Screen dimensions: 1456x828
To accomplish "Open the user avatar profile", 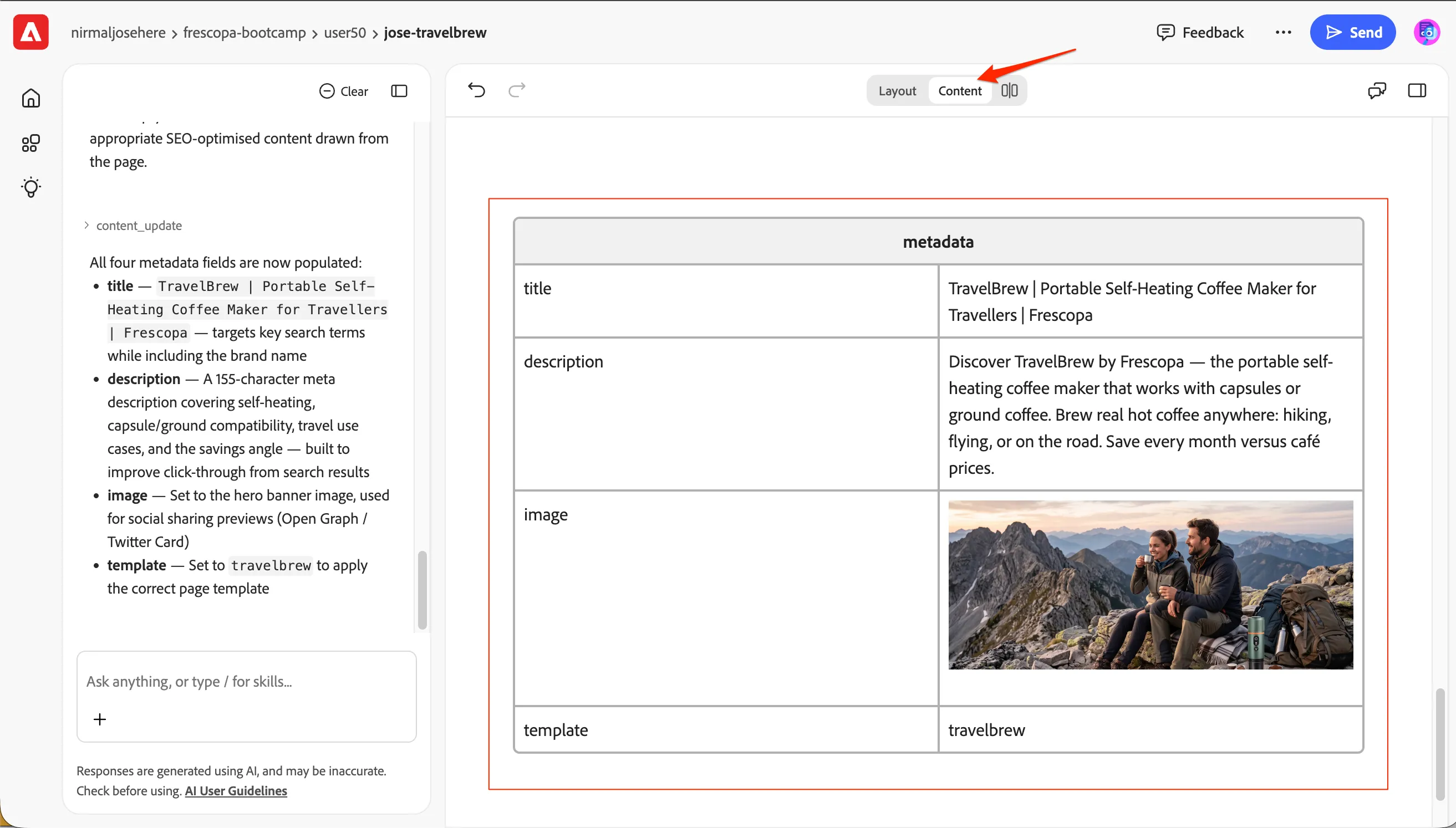I will [x=1427, y=32].
